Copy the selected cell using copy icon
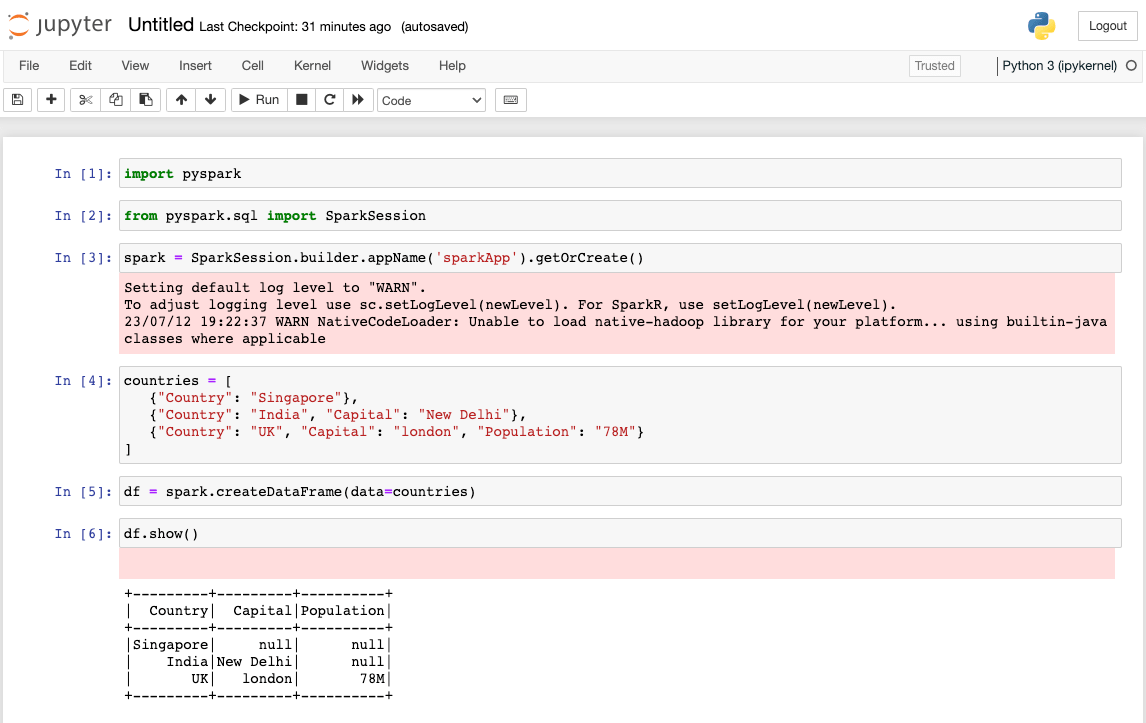Viewport: 1146px width, 723px height. click(114, 99)
